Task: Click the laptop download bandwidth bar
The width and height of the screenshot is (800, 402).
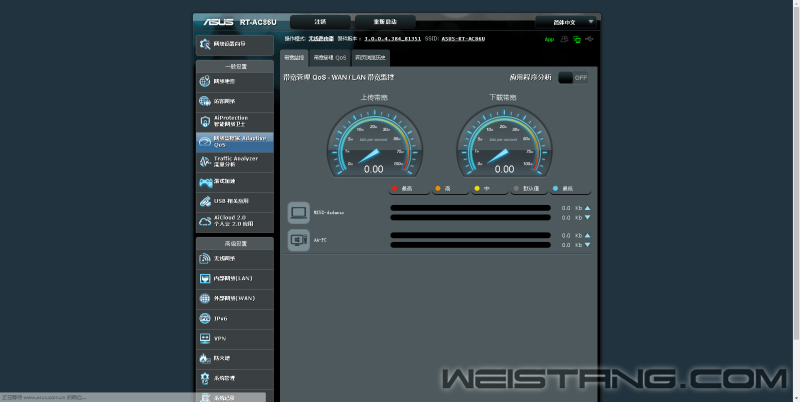Action: pos(470,218)
